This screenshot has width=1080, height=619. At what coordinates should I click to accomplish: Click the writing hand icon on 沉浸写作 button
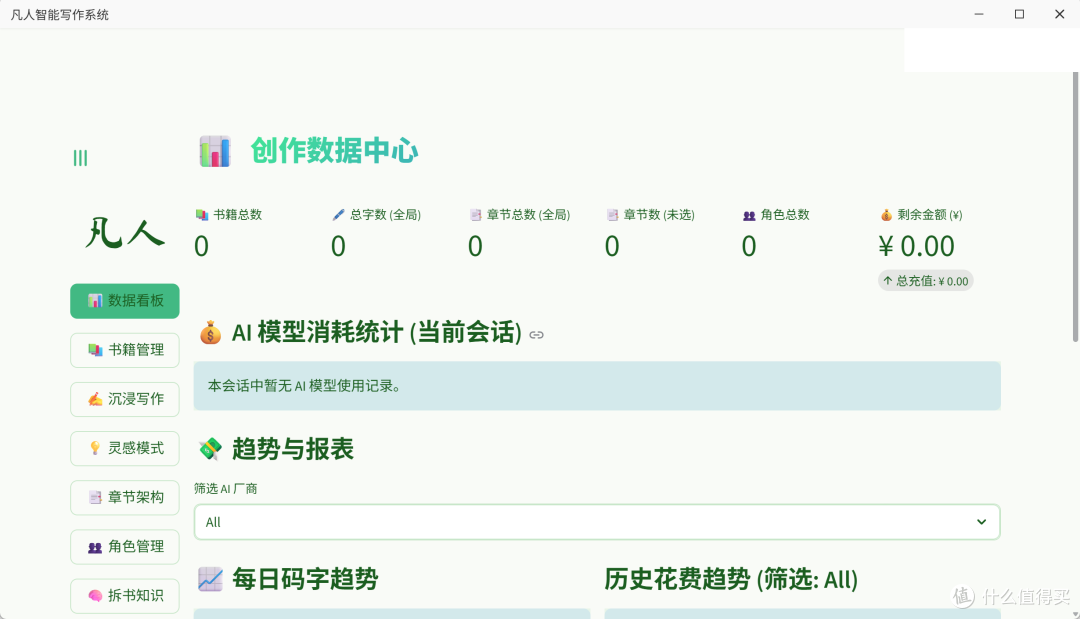95,399
